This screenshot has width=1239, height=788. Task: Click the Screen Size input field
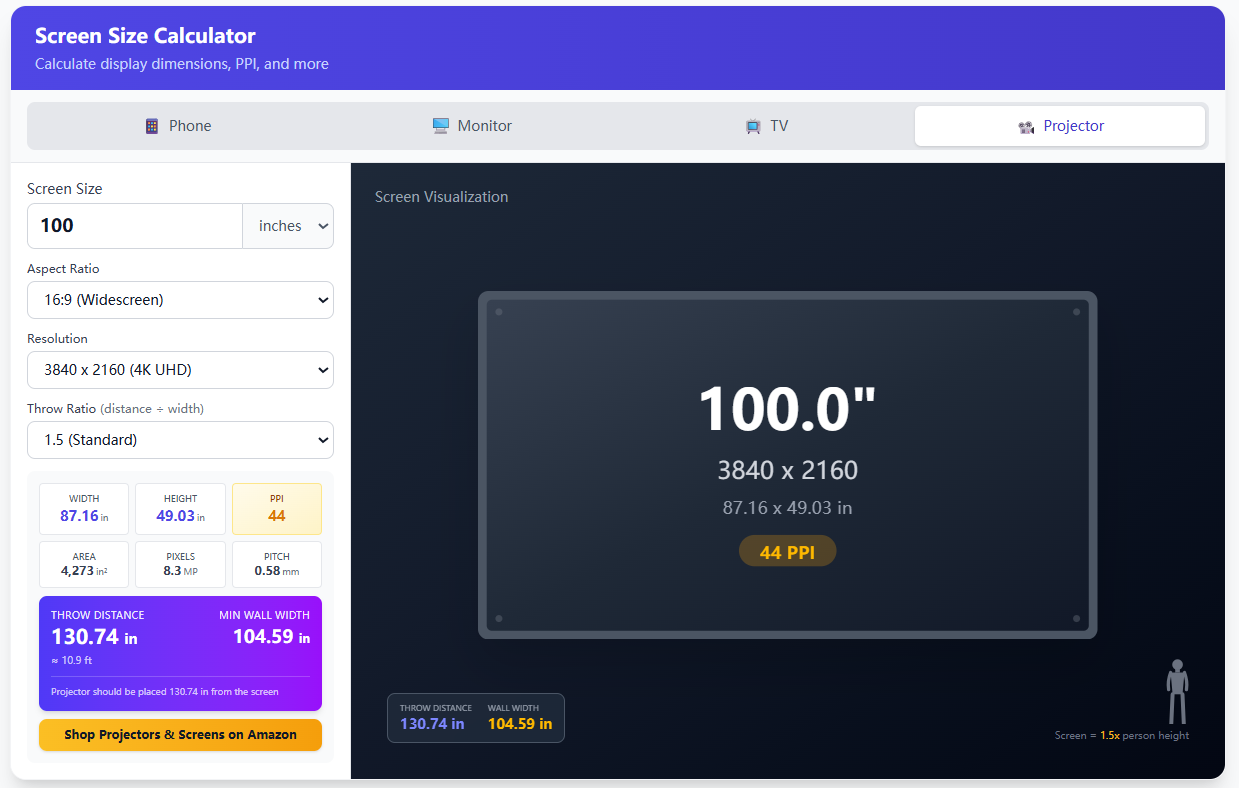pyautogui.click(x=134, y=225)
